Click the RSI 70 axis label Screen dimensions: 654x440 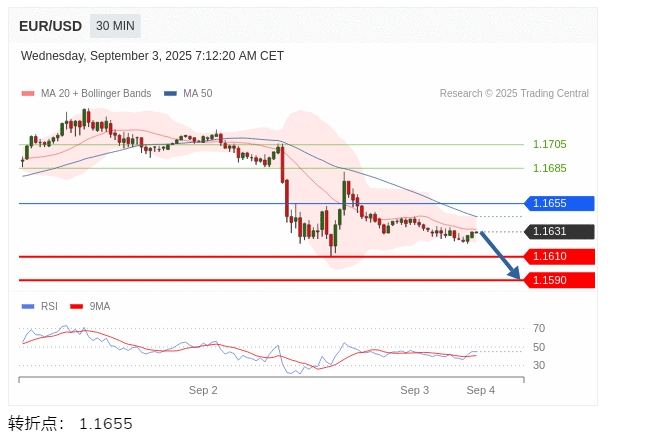pos(539,328)
